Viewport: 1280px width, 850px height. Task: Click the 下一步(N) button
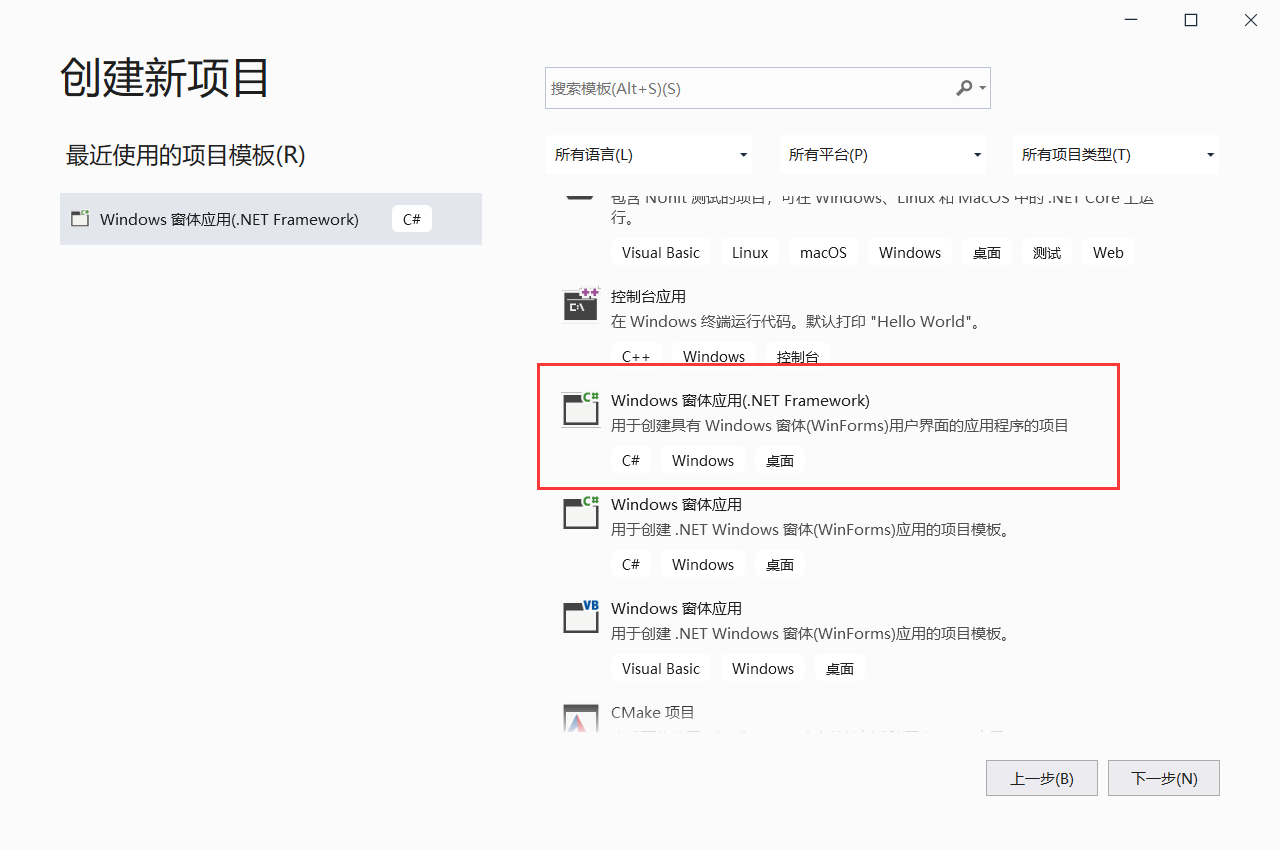[x=1163, y=778]
